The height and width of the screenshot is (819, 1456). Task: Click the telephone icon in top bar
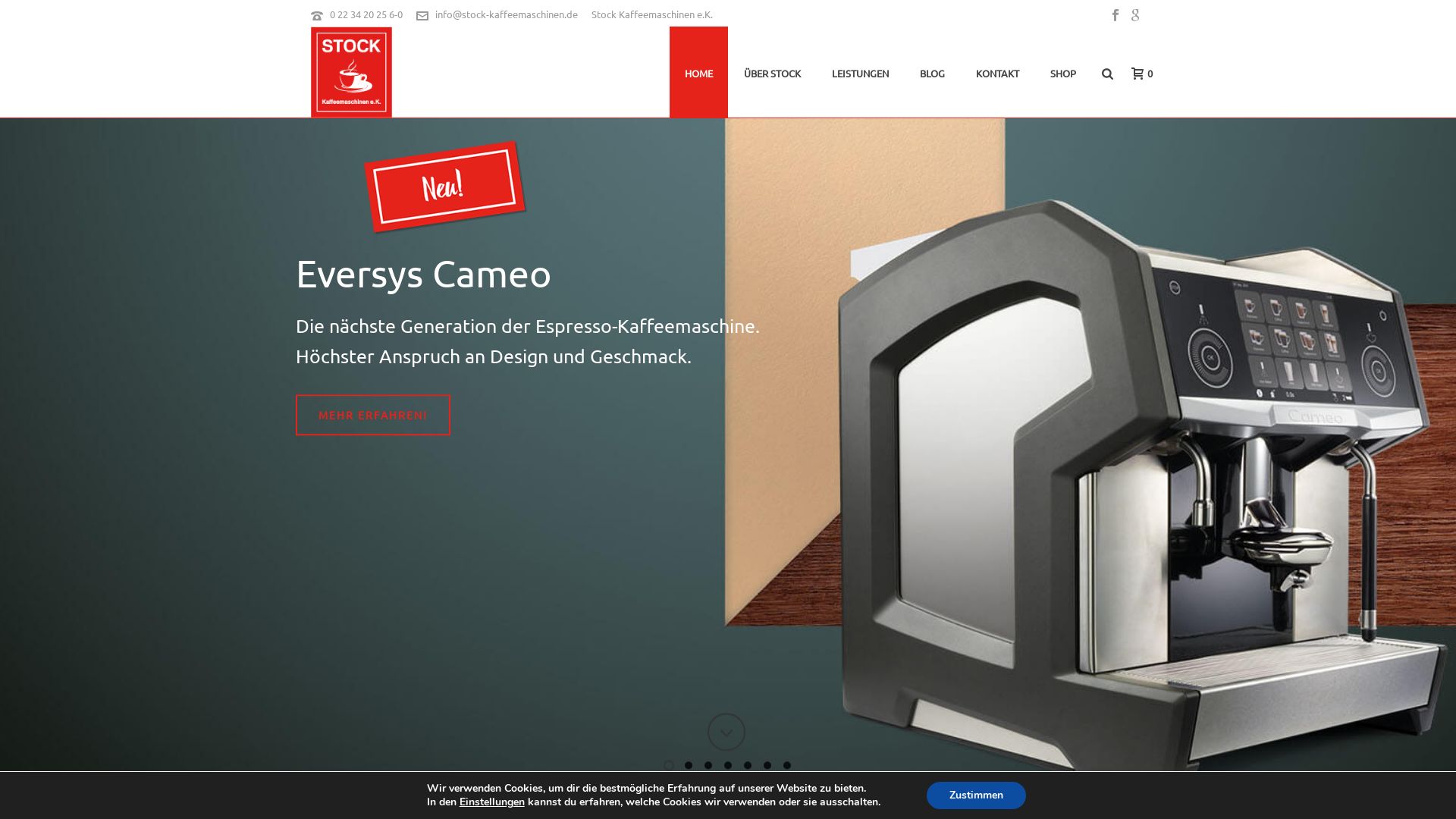(x=317, y=15)
